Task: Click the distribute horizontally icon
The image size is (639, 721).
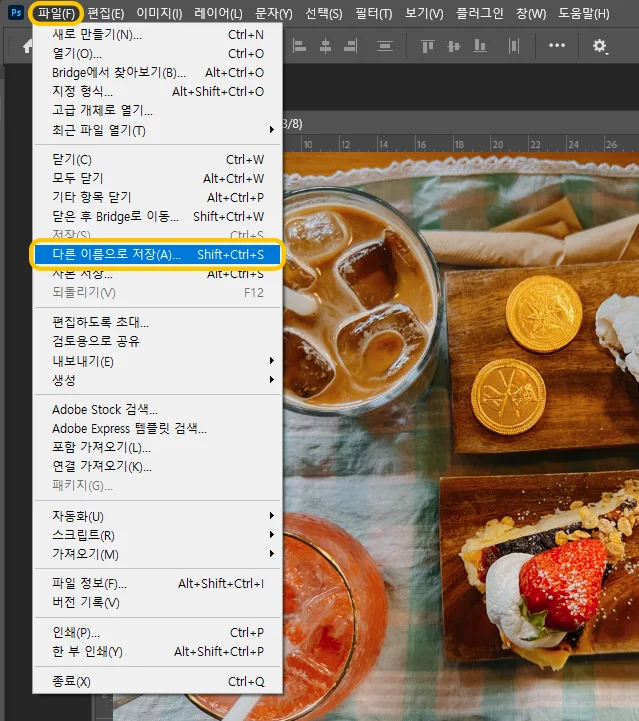Action: tap(514, 46)
